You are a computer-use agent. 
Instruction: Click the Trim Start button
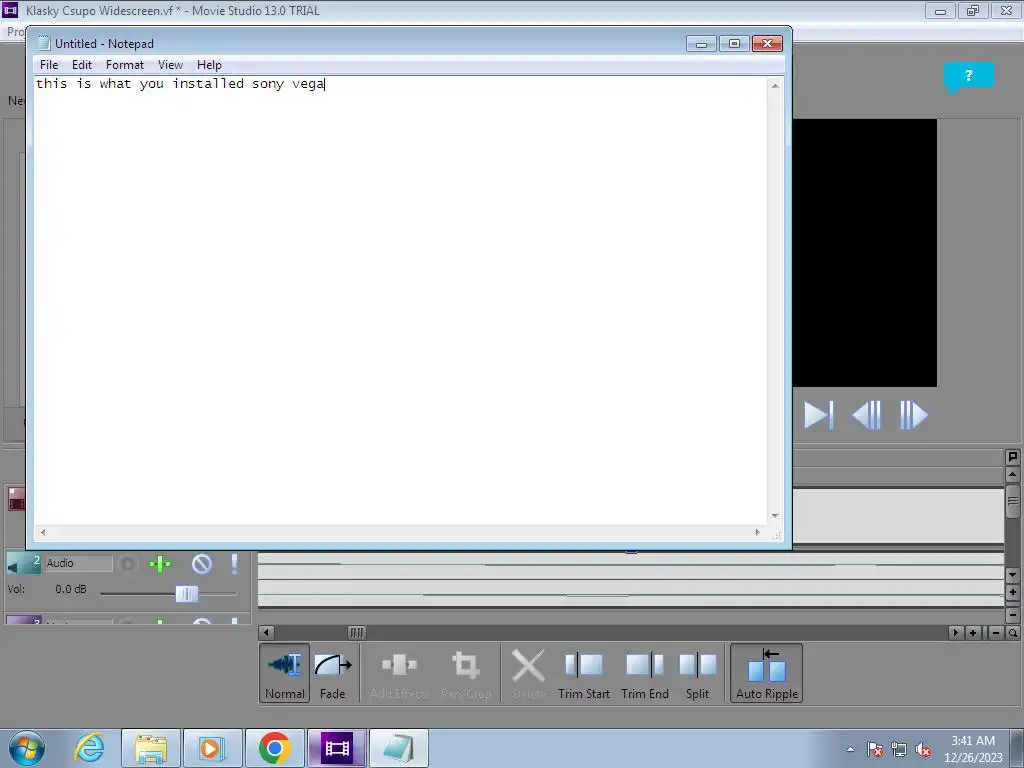pos(583,673)
